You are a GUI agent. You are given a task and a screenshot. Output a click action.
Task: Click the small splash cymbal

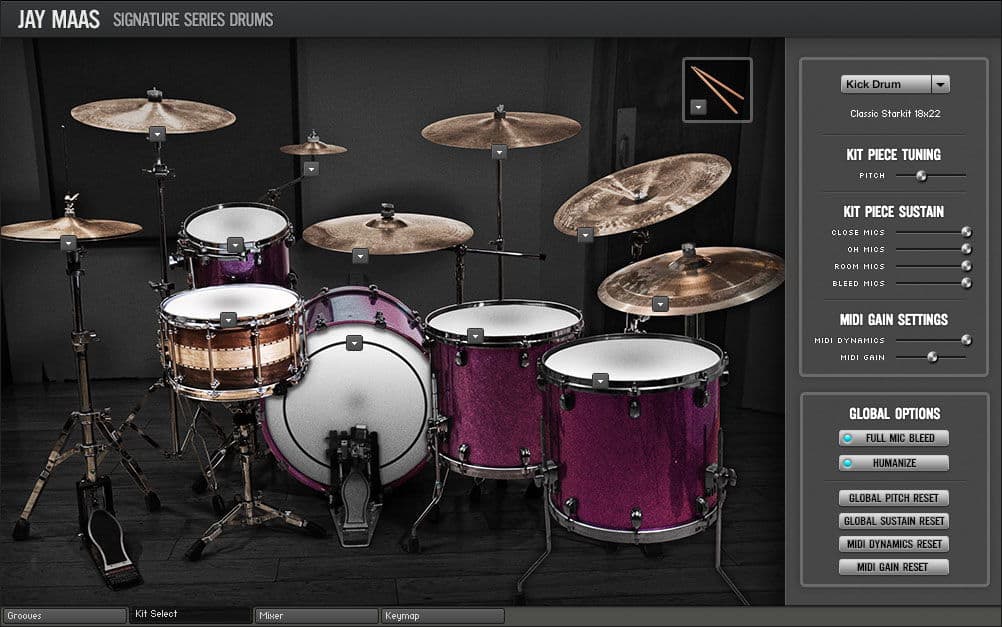[x=313, y=148]
